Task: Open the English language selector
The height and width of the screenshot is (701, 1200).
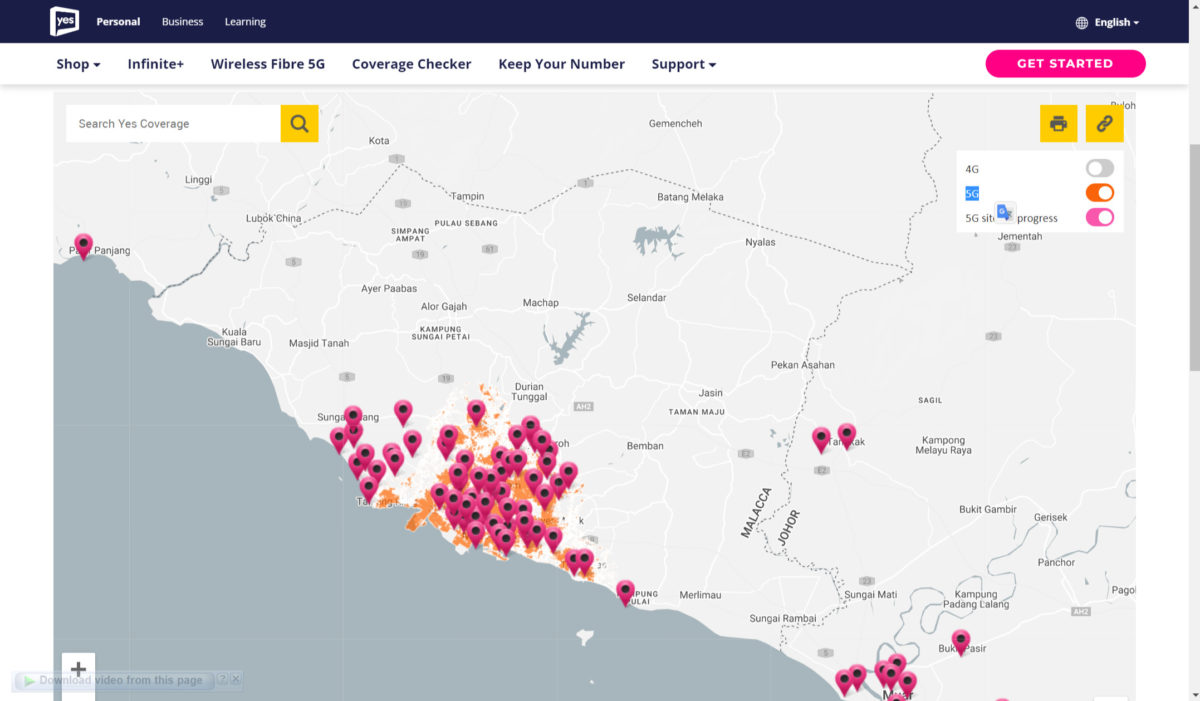Action: (1107, 22)
